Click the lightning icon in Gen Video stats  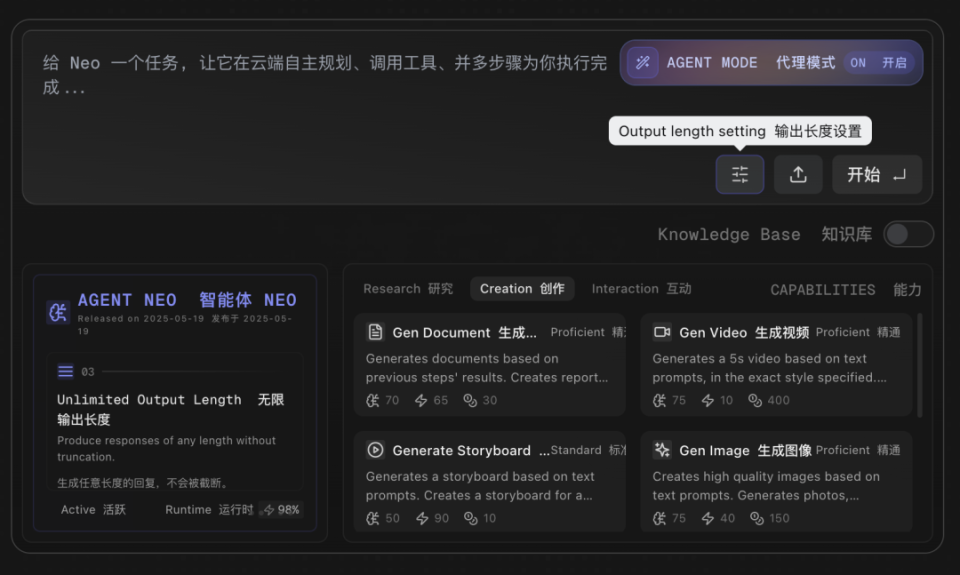707,400
